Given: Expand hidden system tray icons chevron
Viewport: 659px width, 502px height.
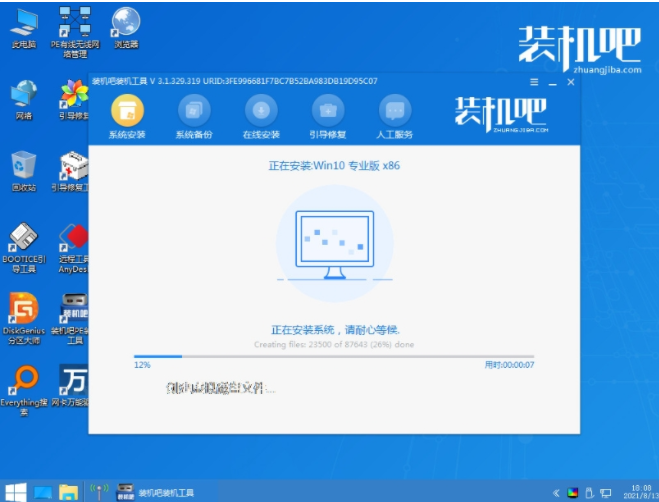Looking at the screenshot, I should tap(556, 493).
